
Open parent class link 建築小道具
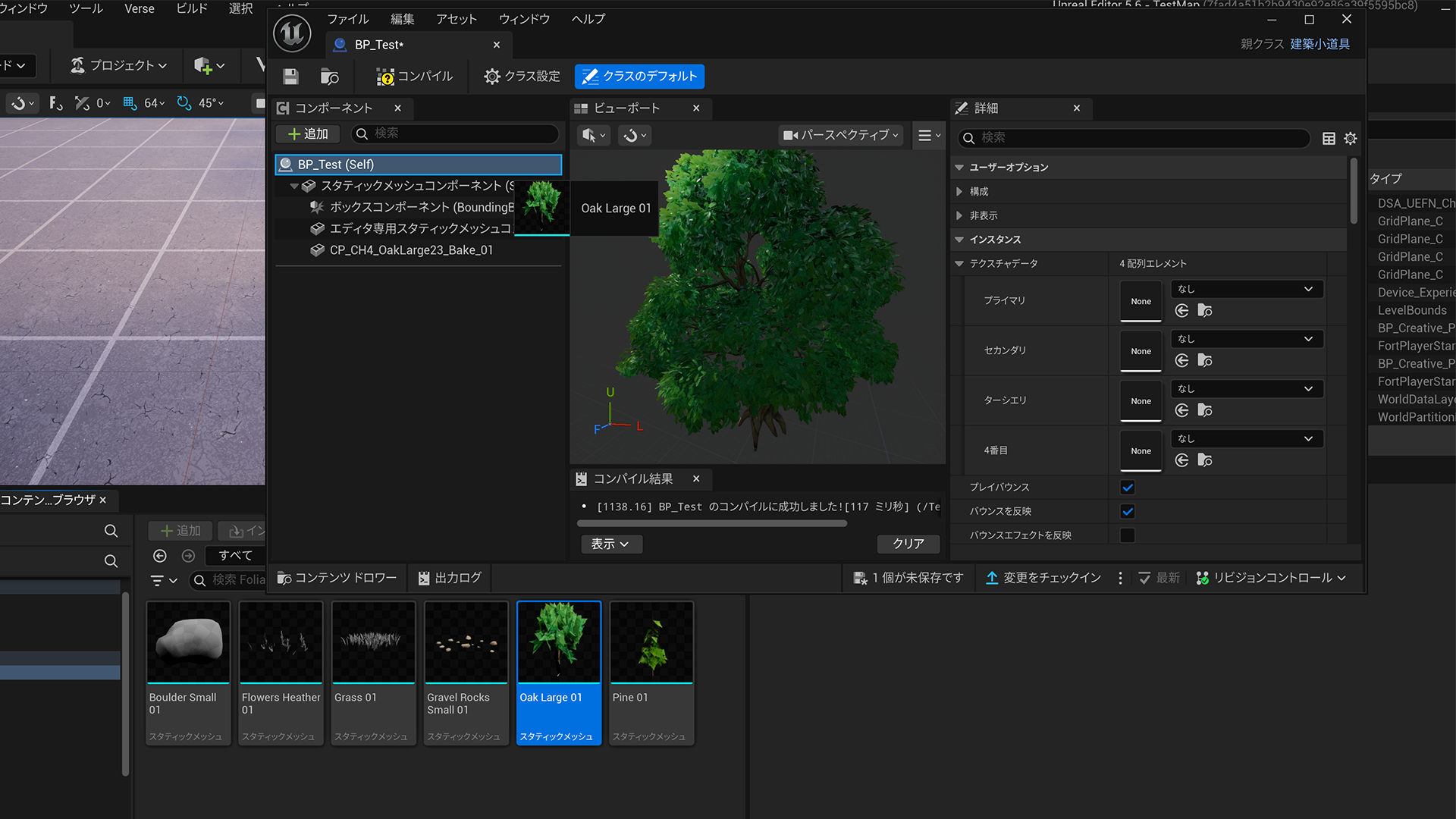point(1320,44)
